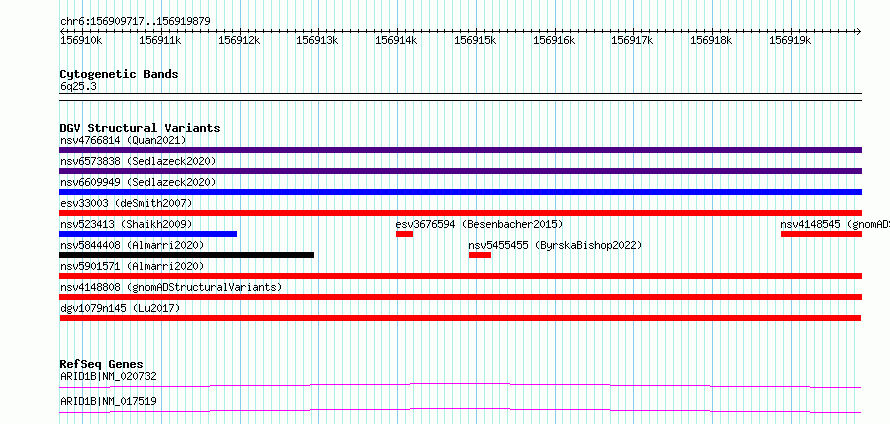The width and height of the screenshot is (890, 424).
Task: Click the RefSeq Genes track heading
Action: [102, 364]
